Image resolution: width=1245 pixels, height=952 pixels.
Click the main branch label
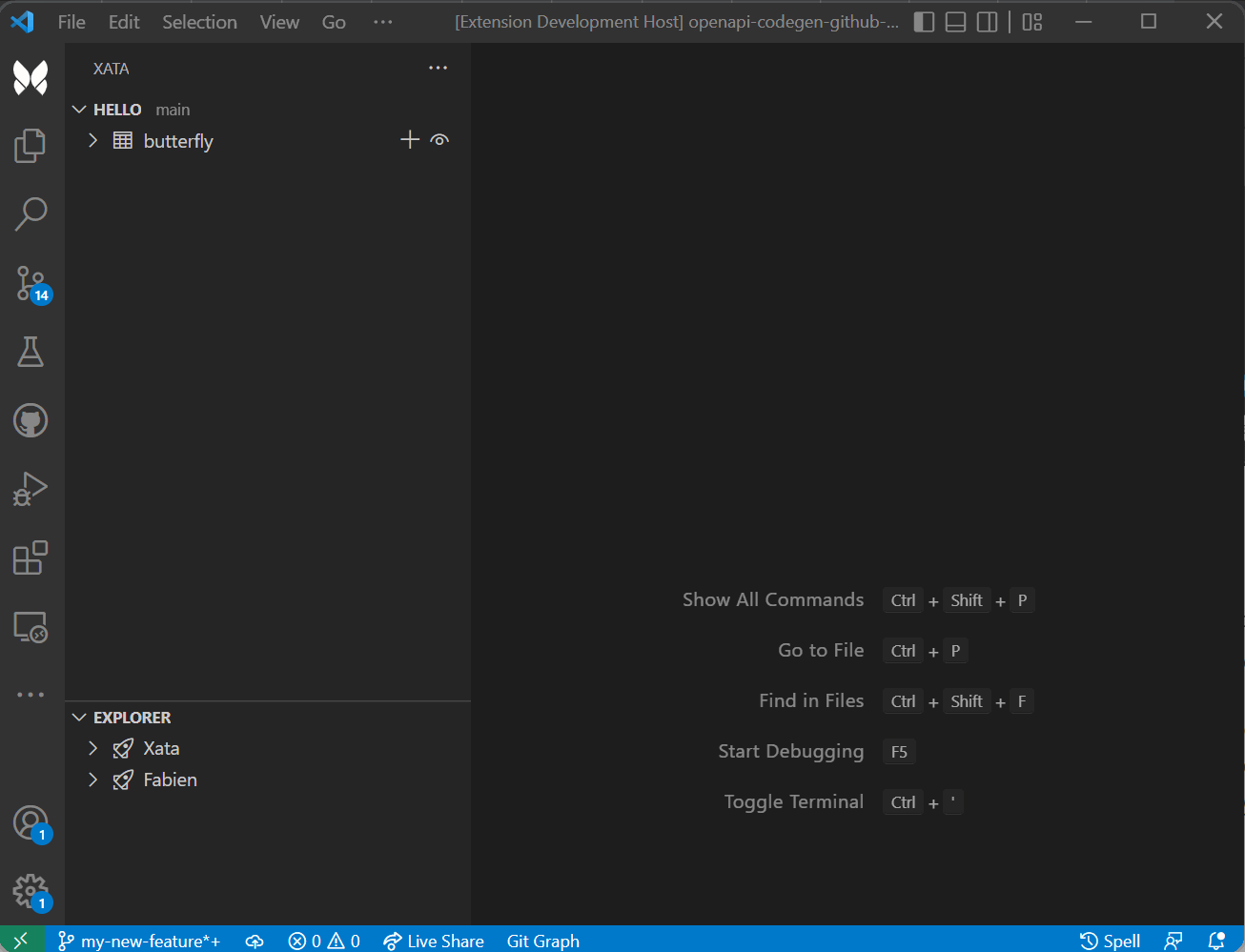[x=173, y=110]
